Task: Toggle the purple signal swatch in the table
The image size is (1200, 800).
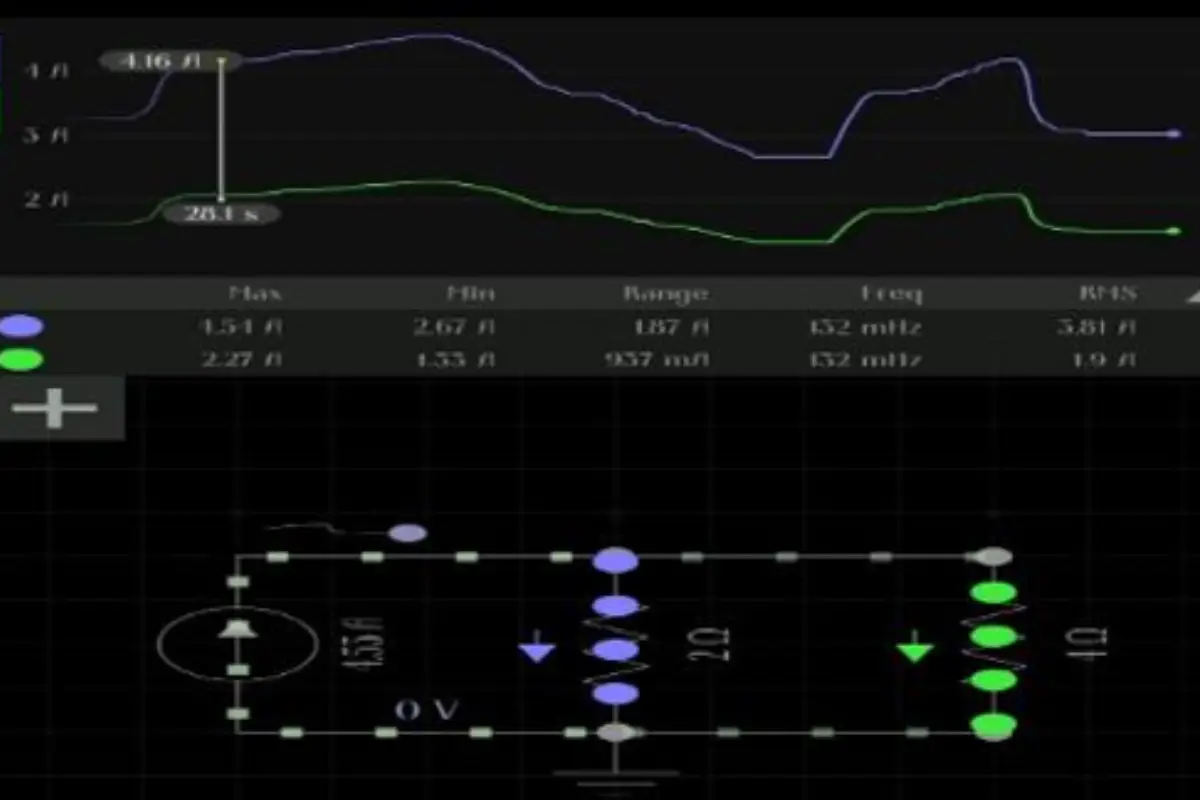Action: click(21, 326)
